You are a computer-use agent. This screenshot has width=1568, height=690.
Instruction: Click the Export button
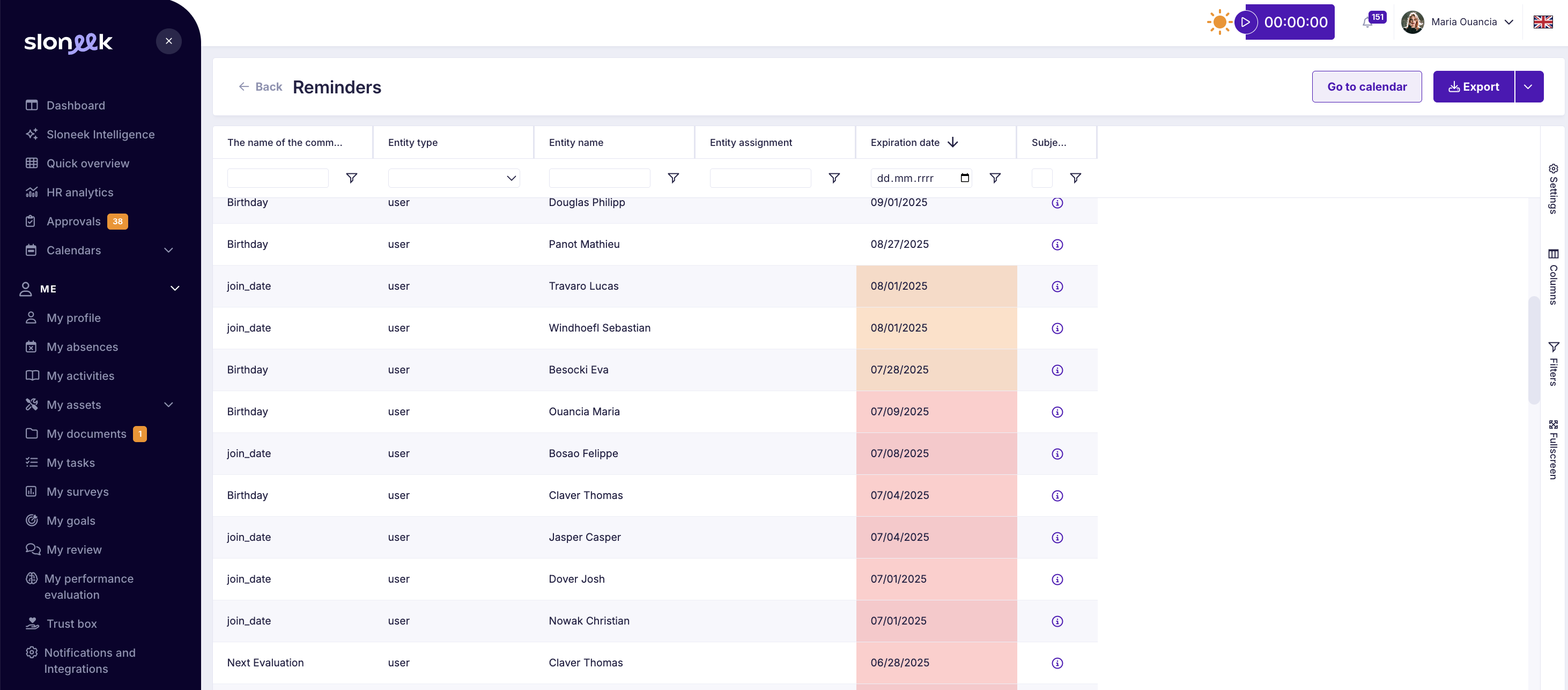pyautogui.click(x=1473, y=86)
